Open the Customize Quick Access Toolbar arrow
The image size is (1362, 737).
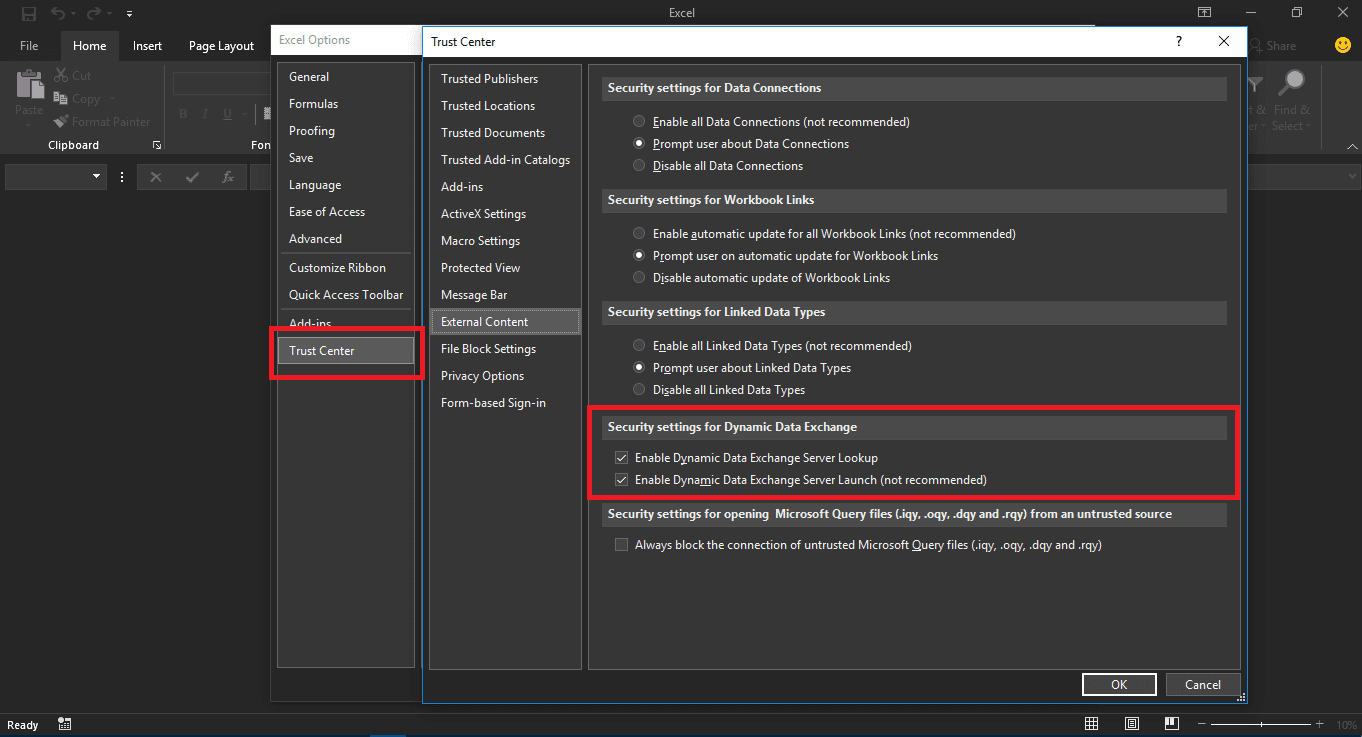(130, 14)
